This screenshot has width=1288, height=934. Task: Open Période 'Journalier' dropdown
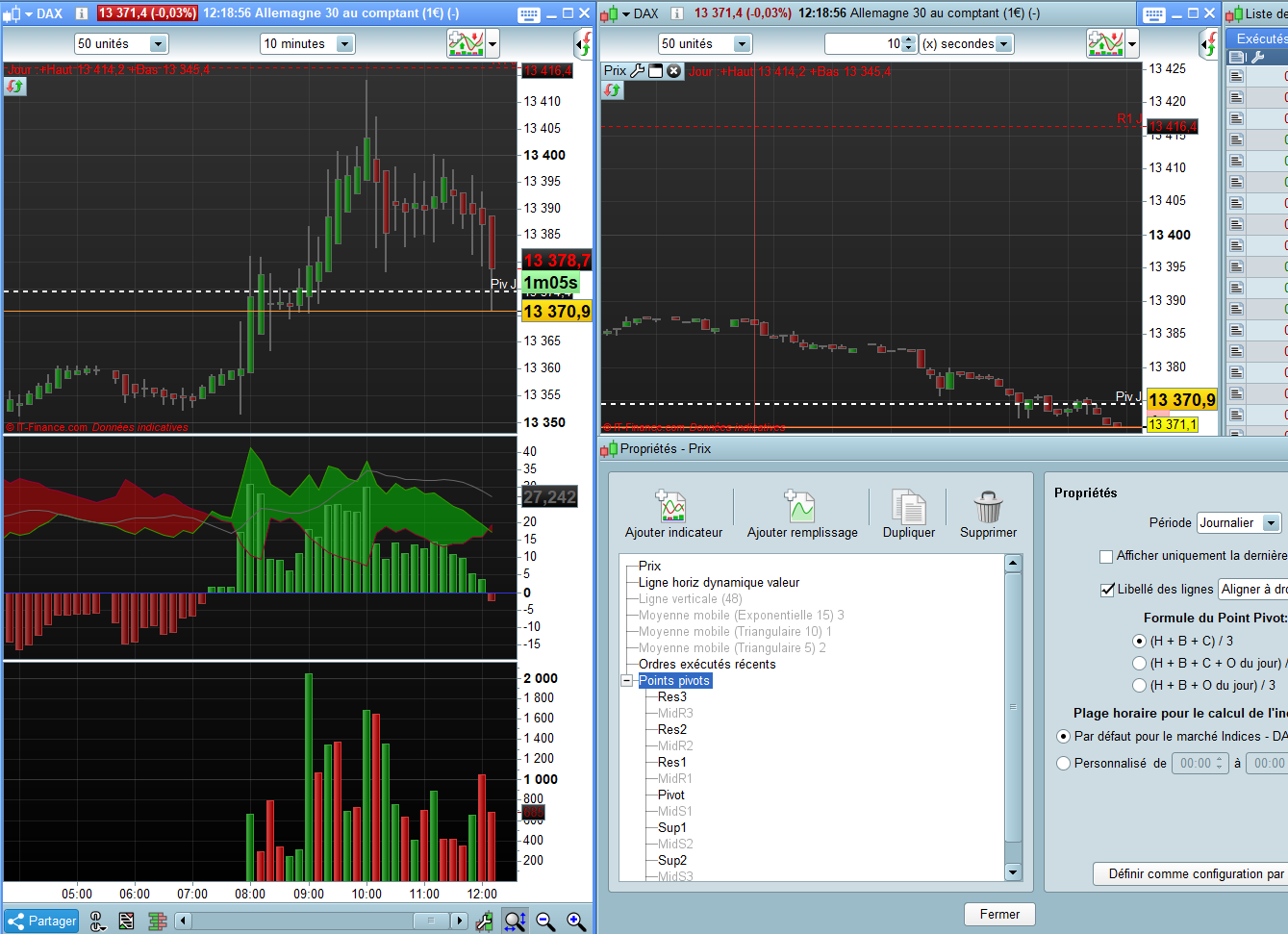point(1239,523)
